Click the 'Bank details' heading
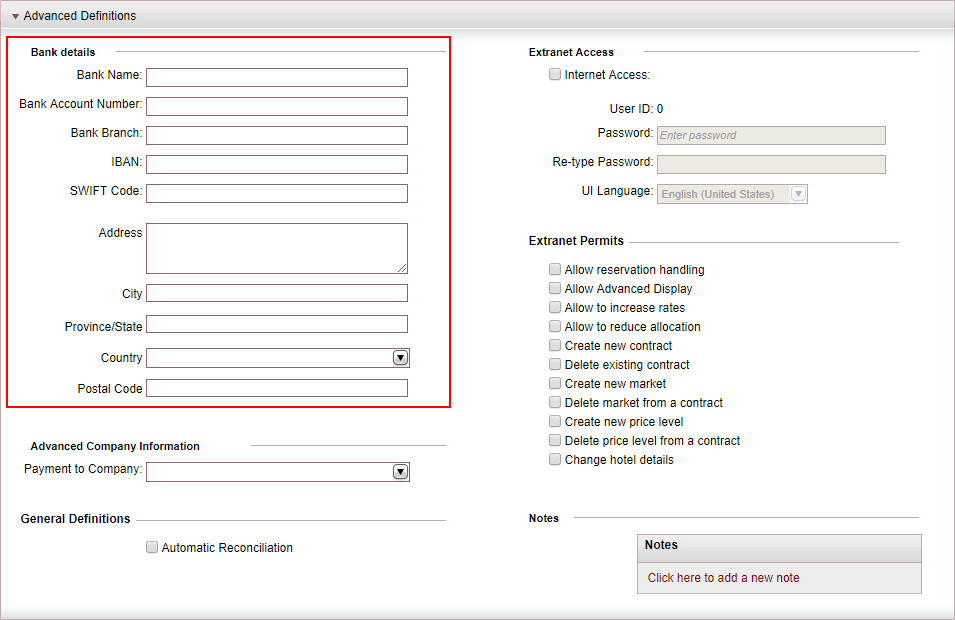 point(63,52)
